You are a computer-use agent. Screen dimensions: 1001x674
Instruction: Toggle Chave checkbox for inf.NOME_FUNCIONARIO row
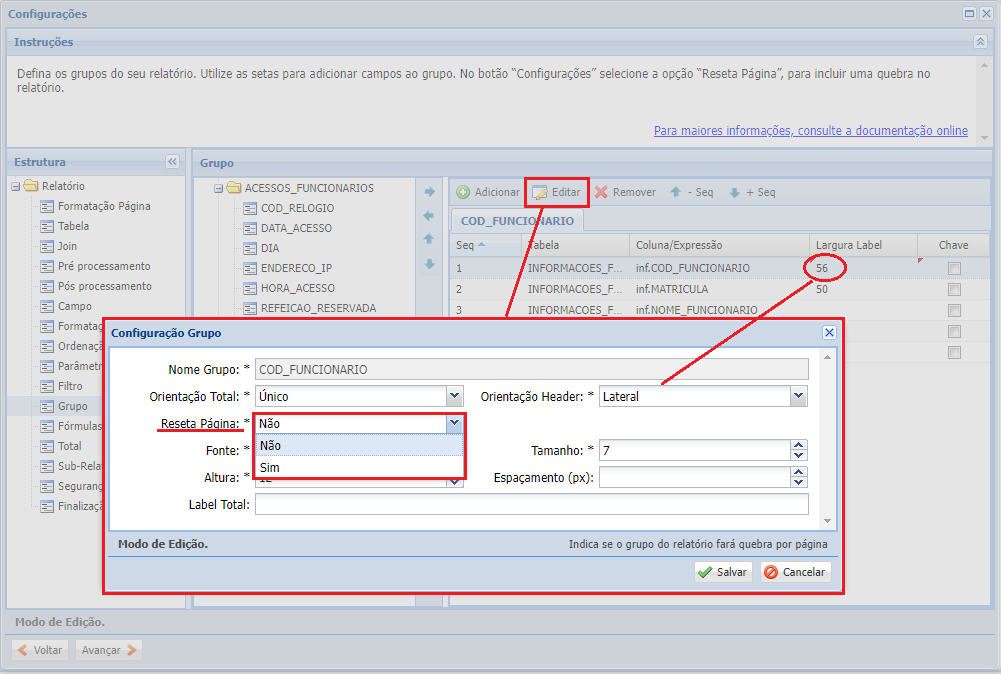(x=954, y=310)
